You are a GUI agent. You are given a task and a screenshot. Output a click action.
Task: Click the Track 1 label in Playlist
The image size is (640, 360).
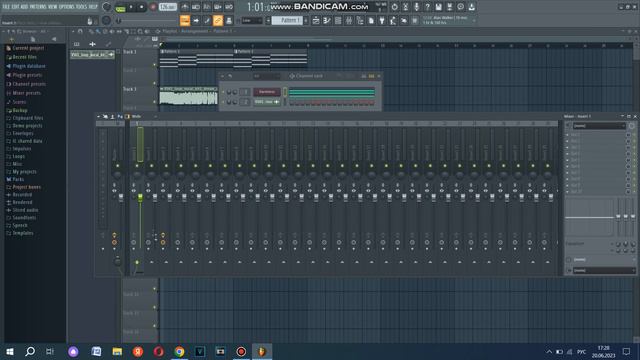[x=130, y=52]
